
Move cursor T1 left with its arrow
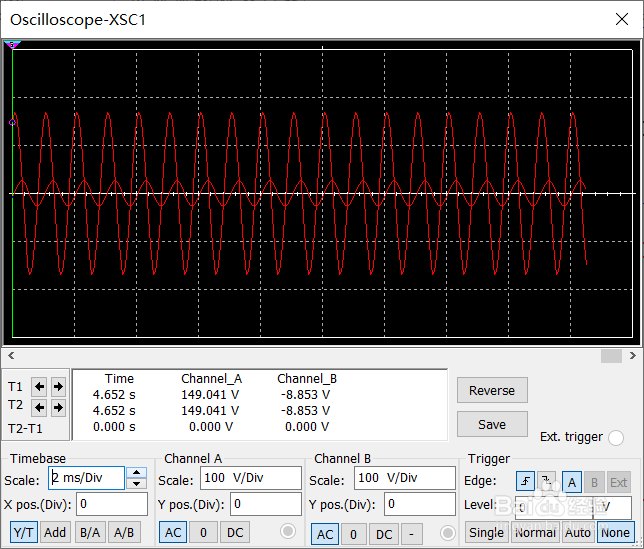click(39, 386)
